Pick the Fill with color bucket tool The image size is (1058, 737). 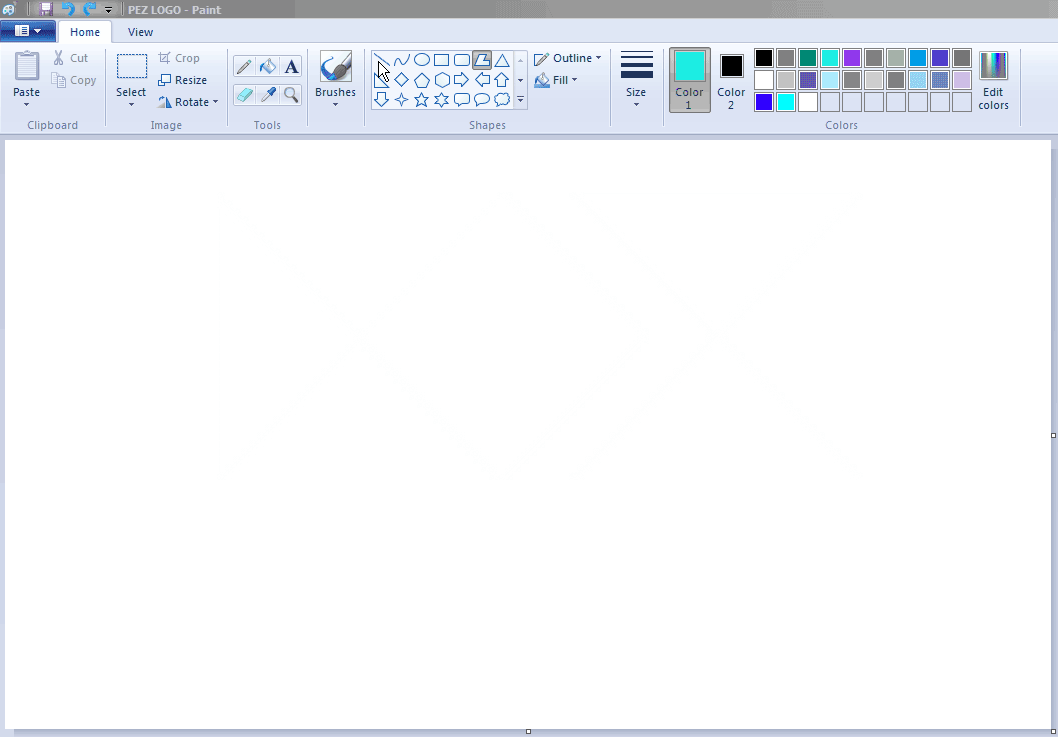(x=268, y=67)
